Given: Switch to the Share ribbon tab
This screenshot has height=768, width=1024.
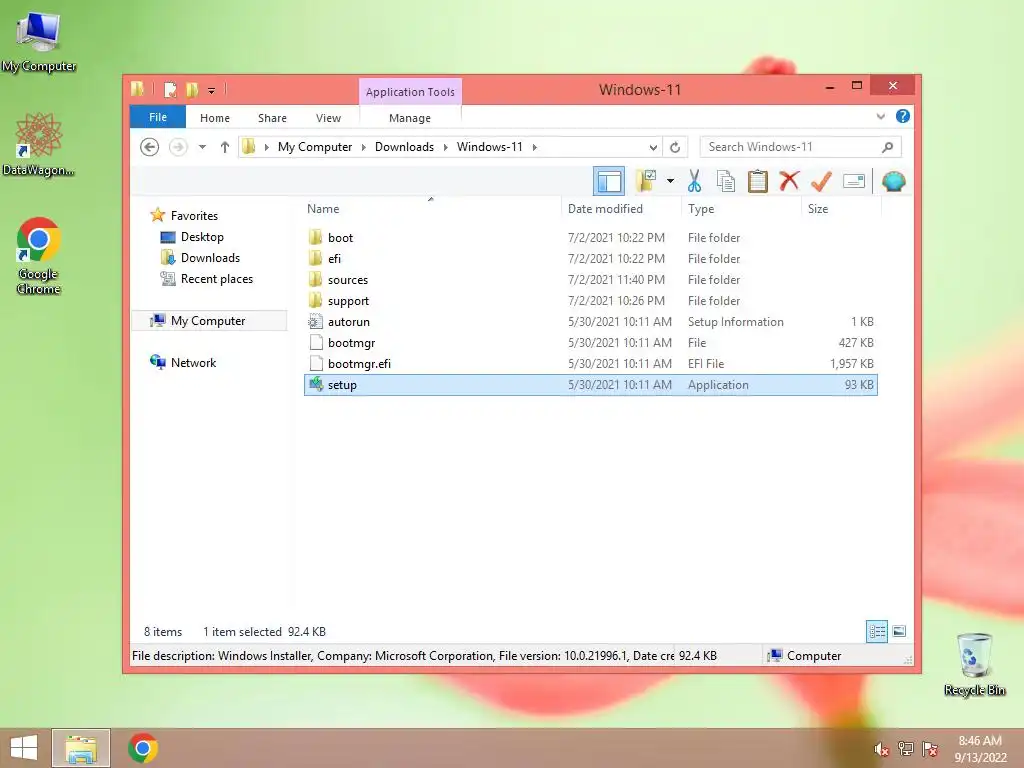Looking at the screenshot, I should 272,118.
